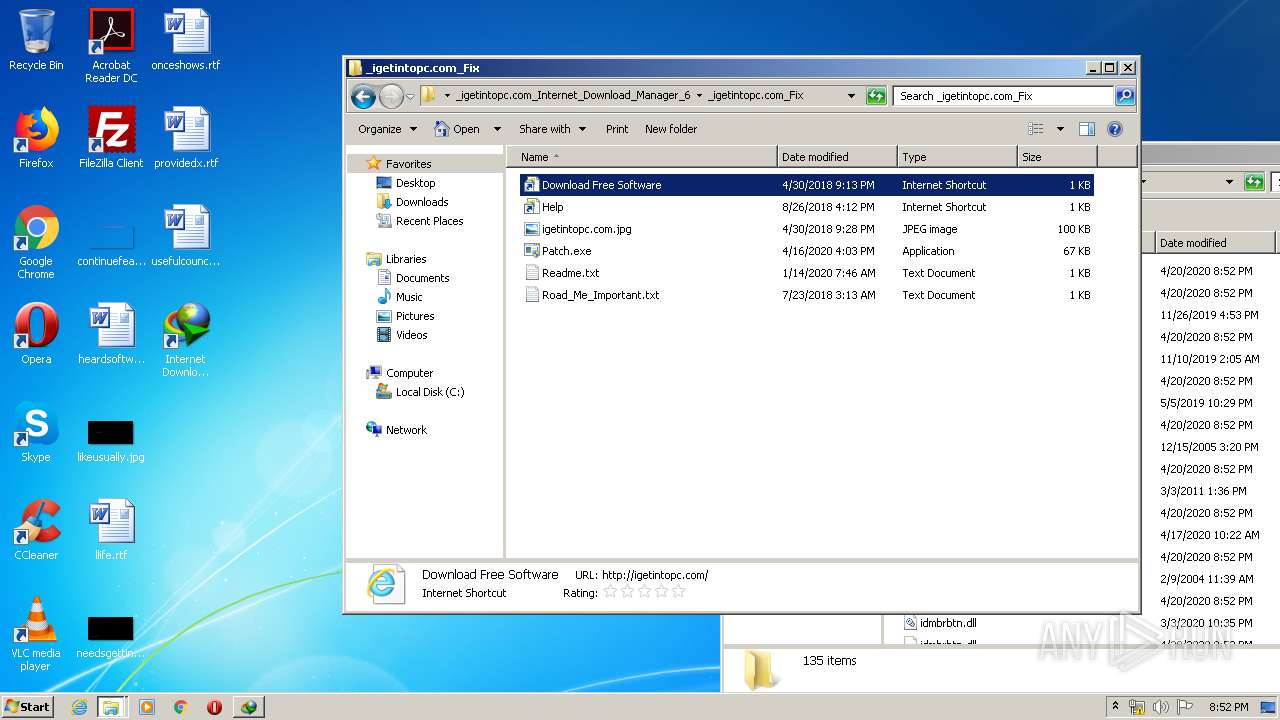
Task: Open the Start menu
Action: pyautogui.click(x=28, y=707)
